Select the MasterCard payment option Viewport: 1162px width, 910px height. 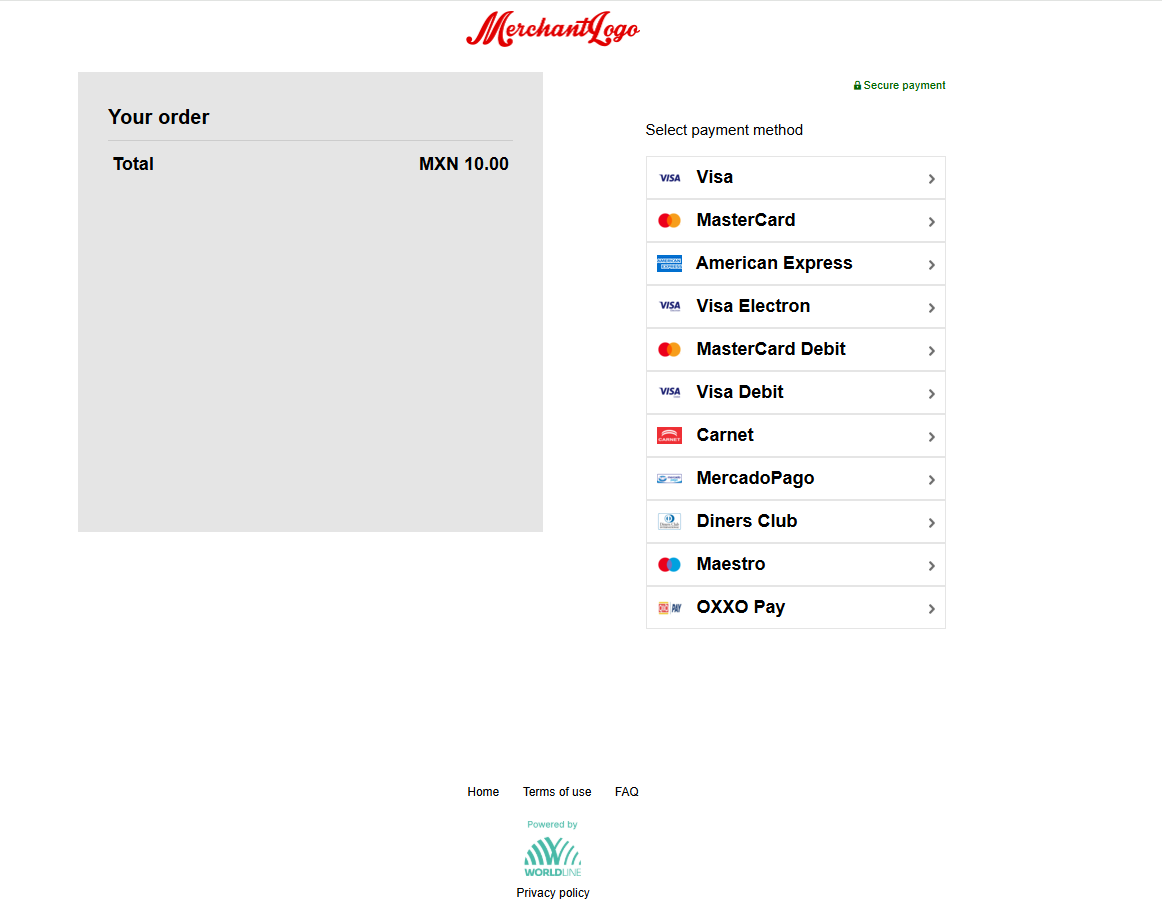point(796,221)
